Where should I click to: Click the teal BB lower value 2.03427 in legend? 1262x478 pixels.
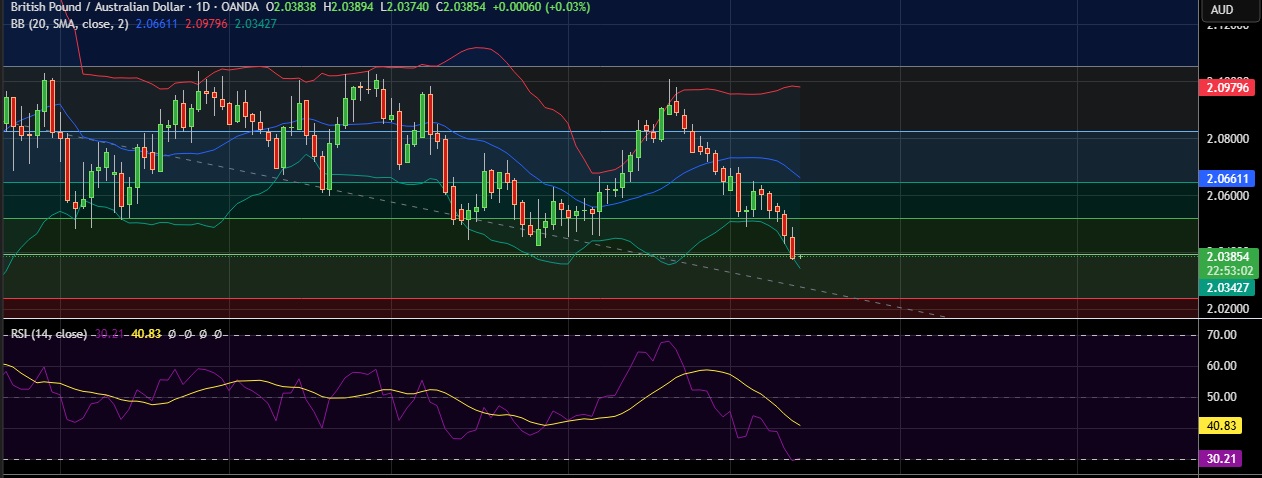click(x=254, y=23)
